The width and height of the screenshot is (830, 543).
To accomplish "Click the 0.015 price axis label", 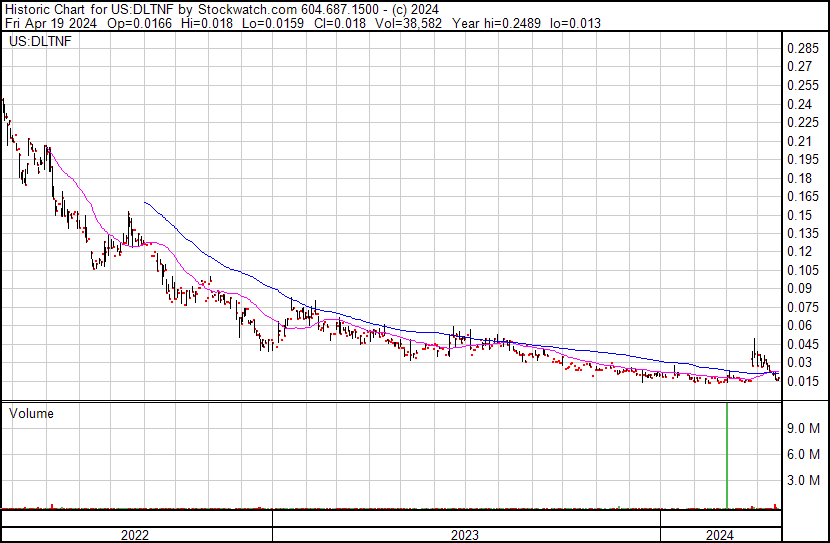I will [804, 381].
